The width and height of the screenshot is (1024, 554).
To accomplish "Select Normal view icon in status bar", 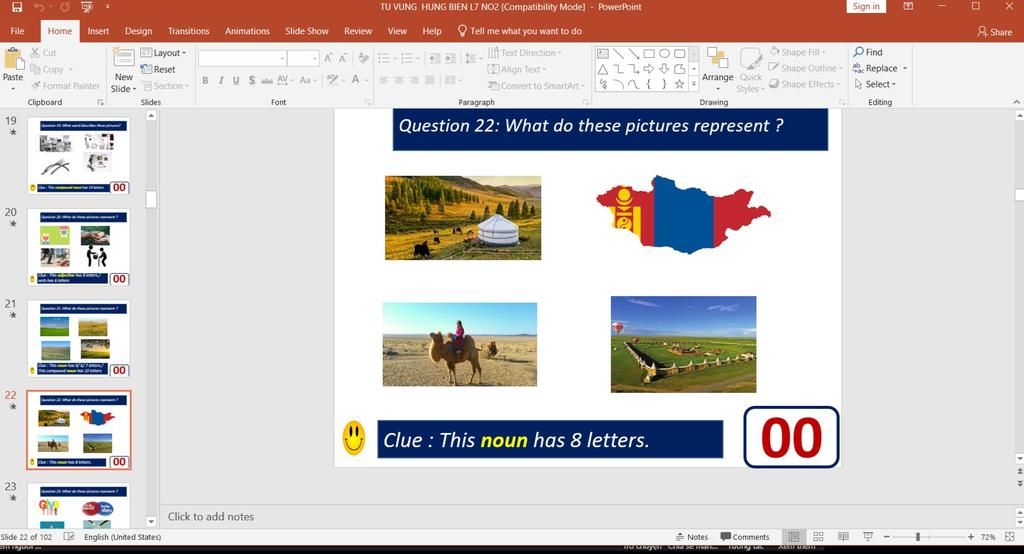I will point(793,536).
